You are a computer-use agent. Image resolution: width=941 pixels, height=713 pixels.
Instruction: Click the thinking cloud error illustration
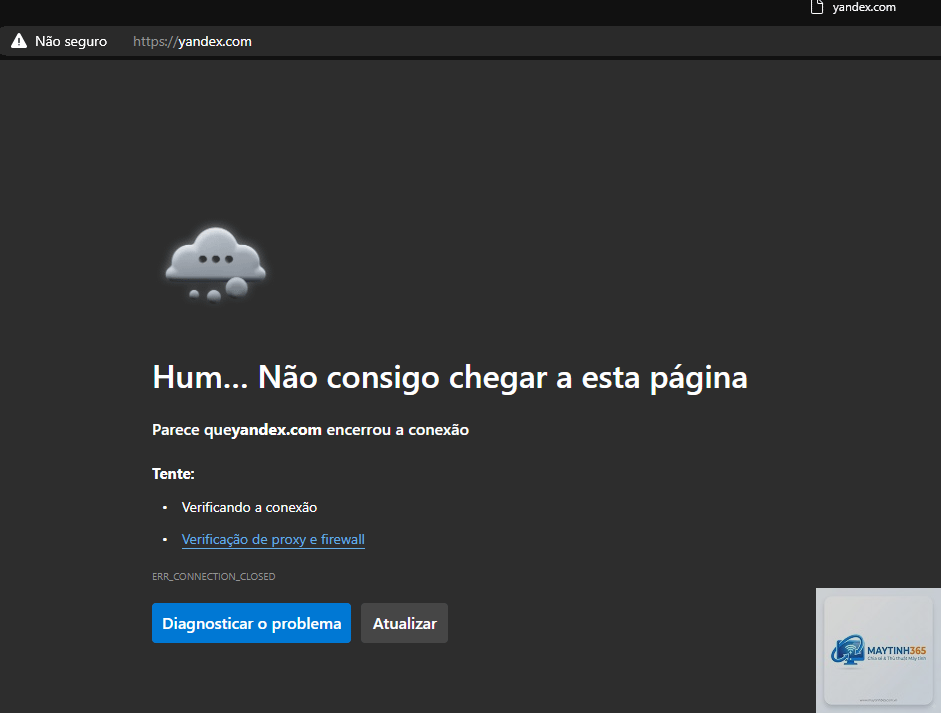[215, 265]
